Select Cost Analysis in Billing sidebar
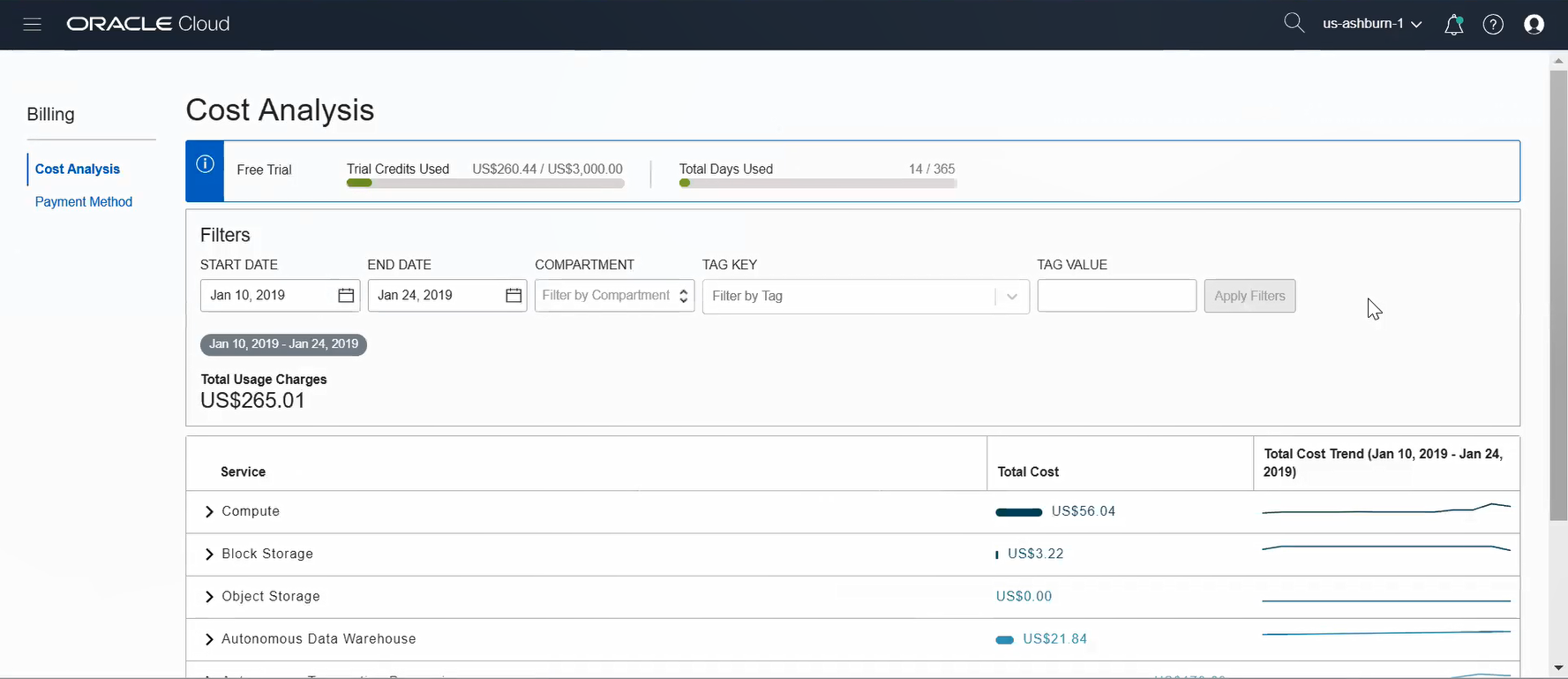The image size is (1568, 679). click(x=78, y=169)
